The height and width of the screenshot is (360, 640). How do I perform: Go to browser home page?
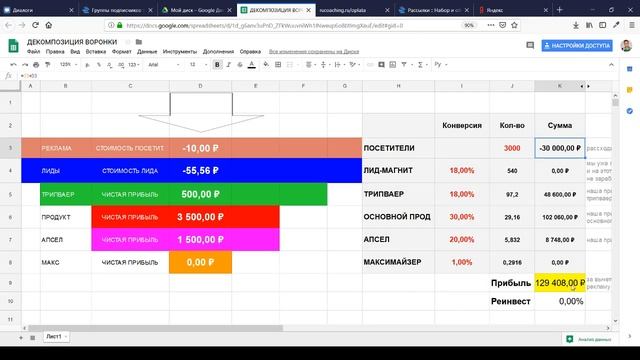[49, 25]
